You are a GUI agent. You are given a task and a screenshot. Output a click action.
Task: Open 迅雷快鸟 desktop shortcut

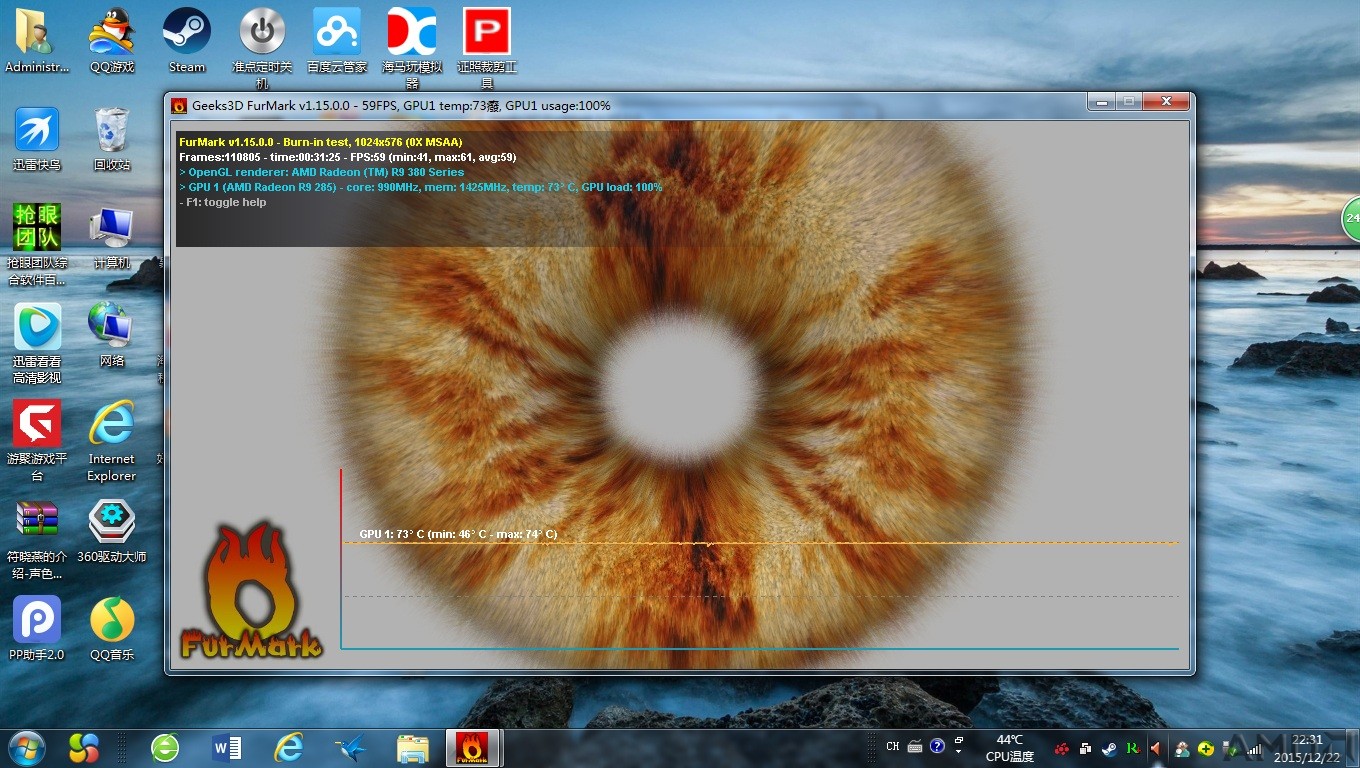[x=37, y=139]
